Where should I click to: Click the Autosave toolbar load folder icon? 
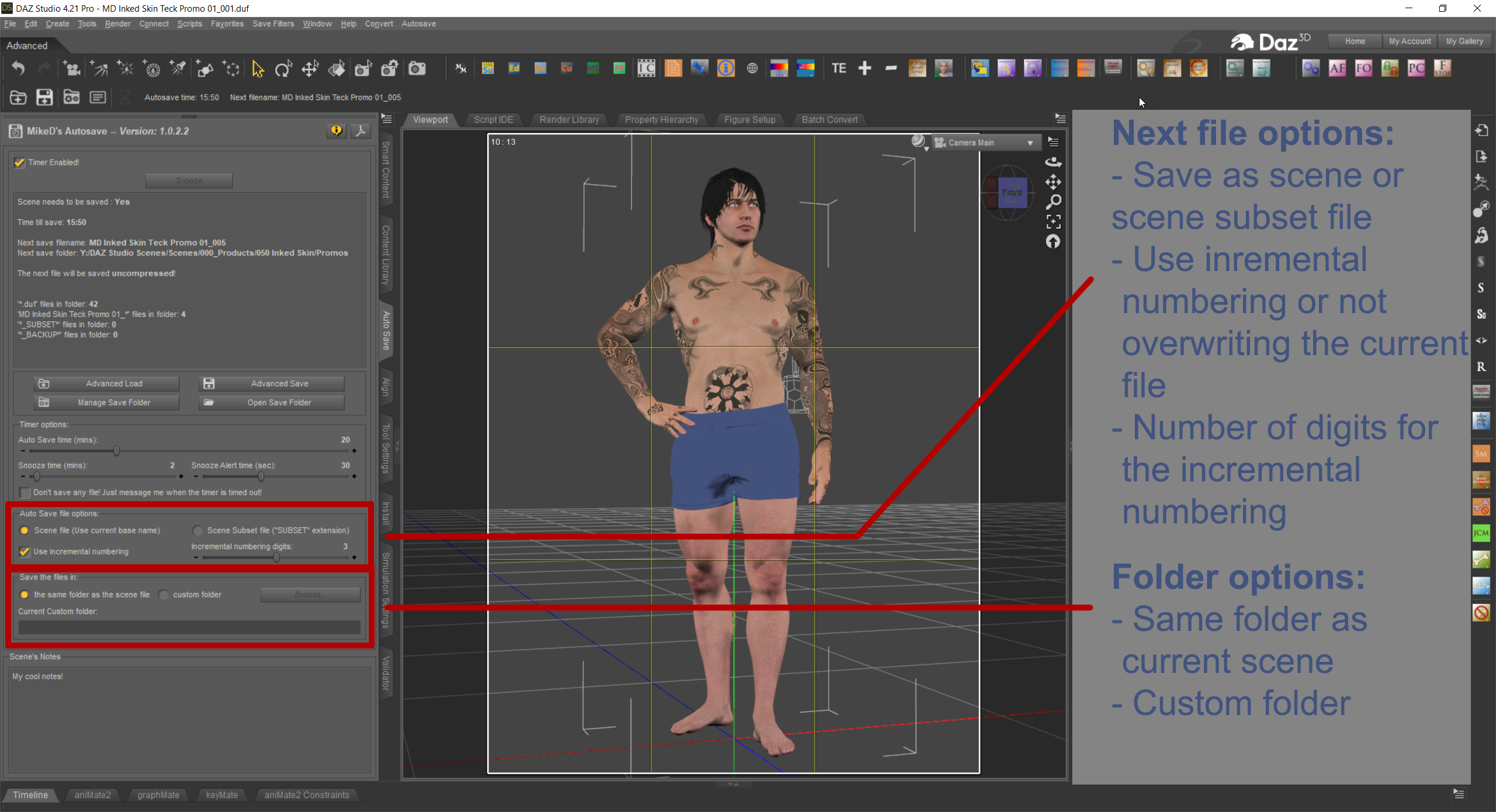pos(18,97)
